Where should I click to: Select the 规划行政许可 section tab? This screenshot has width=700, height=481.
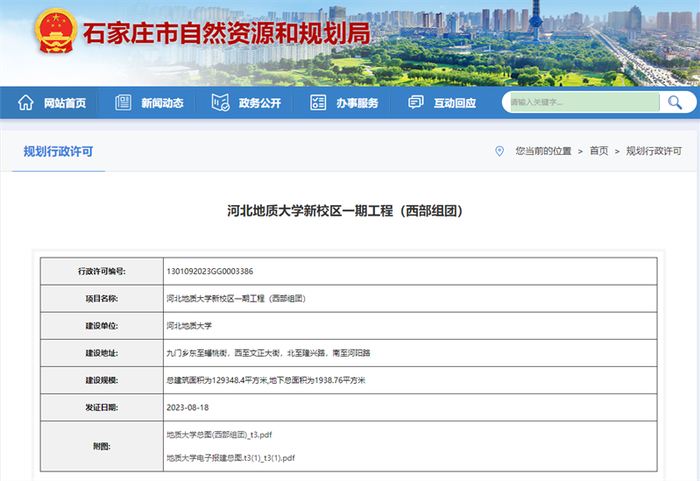tap(58, 151)
